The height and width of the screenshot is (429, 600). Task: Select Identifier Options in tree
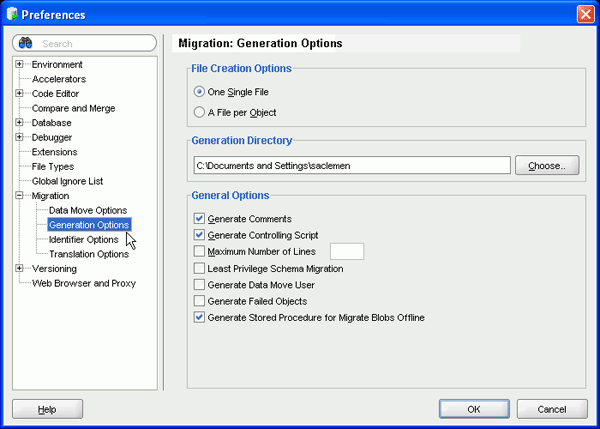pyautogui.click(x=84, y=240)
